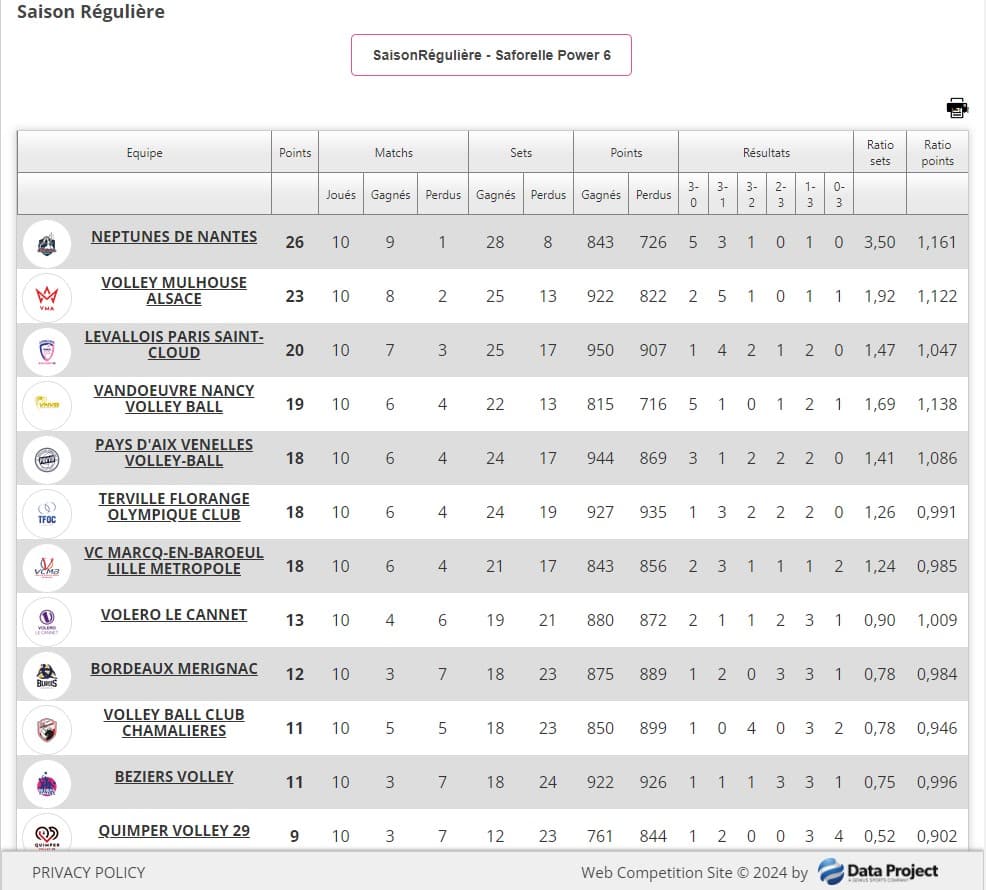
Task: Click the Beziers Volley team logo
Action: coord(47,783)
